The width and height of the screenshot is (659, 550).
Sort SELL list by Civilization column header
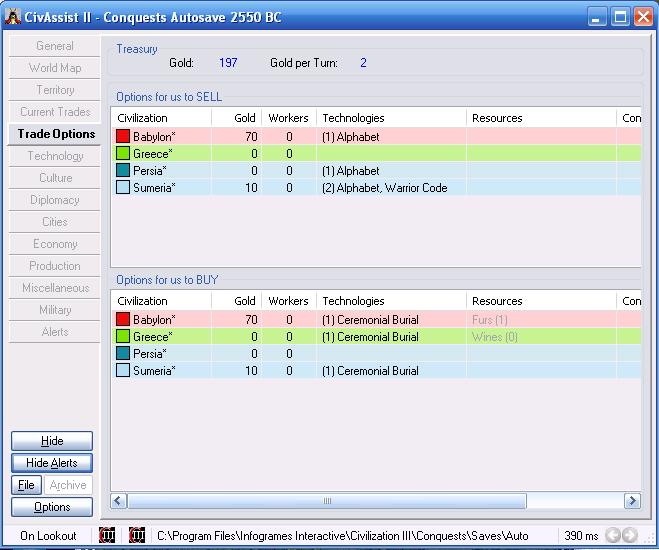(x=161, y=118)
